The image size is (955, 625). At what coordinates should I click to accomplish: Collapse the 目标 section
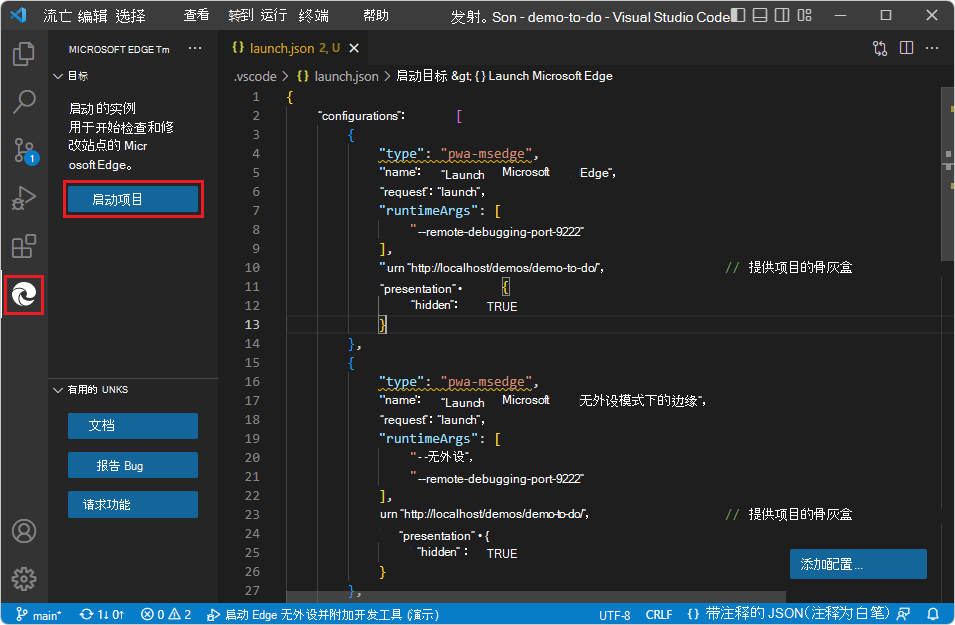coord(58,76)
